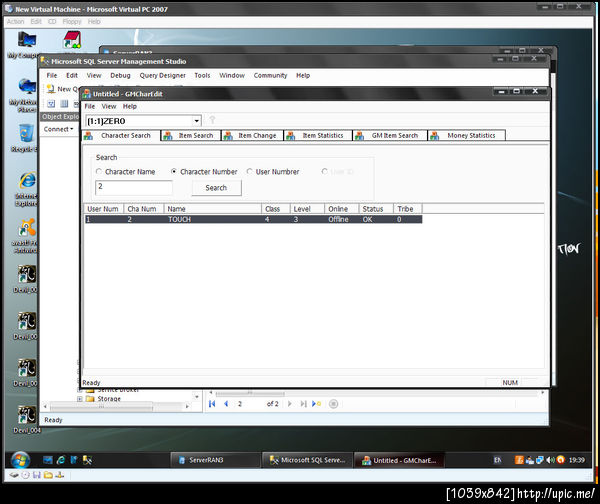Image resolution: width=600 pixels, height=504 pixels.
Task: Click Show Desktop quick launch icon
Action: 47,460
